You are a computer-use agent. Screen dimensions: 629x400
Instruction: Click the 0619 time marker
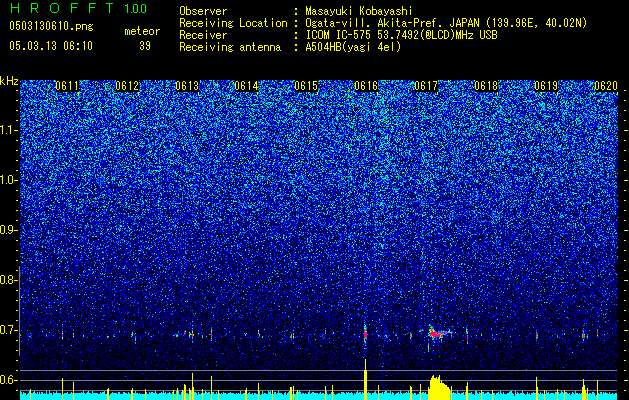pyautogui.click(x=546, y=86)
